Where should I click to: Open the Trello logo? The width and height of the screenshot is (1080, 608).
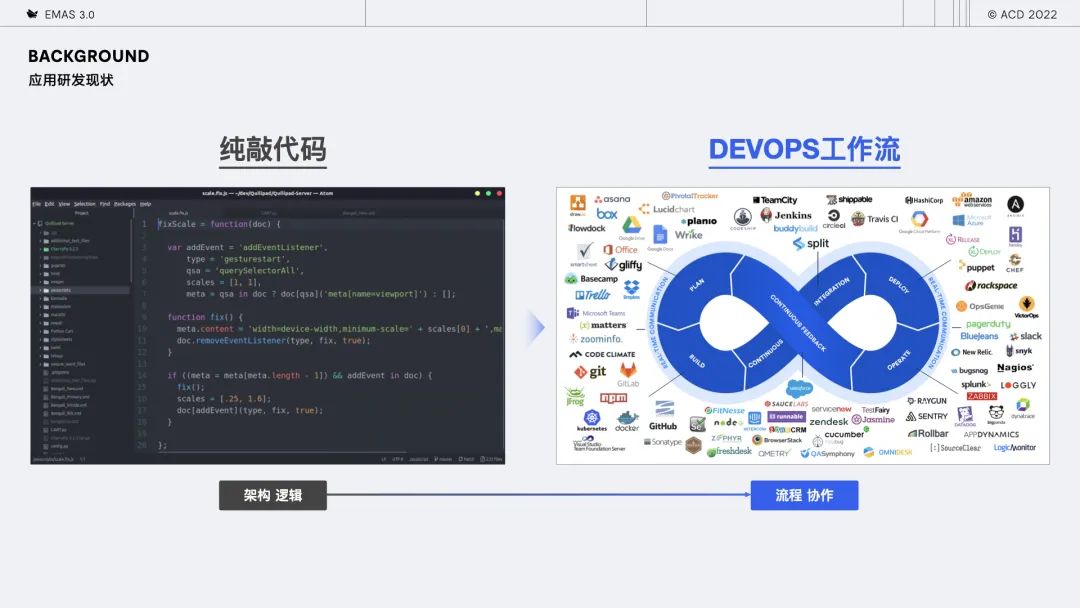coord(593,295)
